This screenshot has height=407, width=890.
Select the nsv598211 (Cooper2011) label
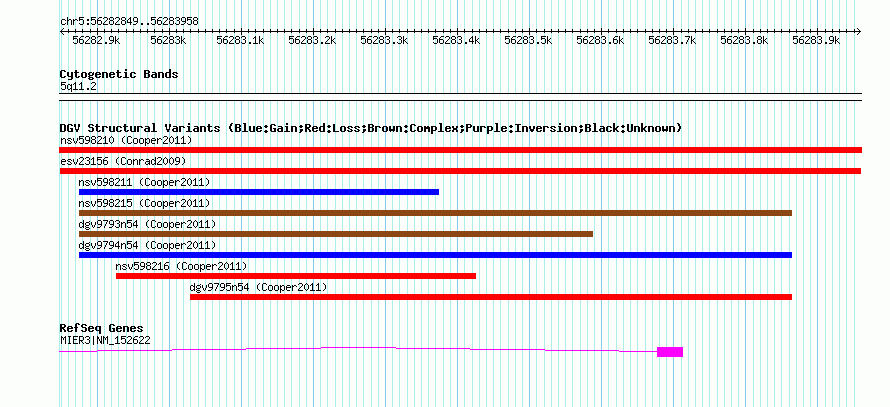click(x=144, y=182)
